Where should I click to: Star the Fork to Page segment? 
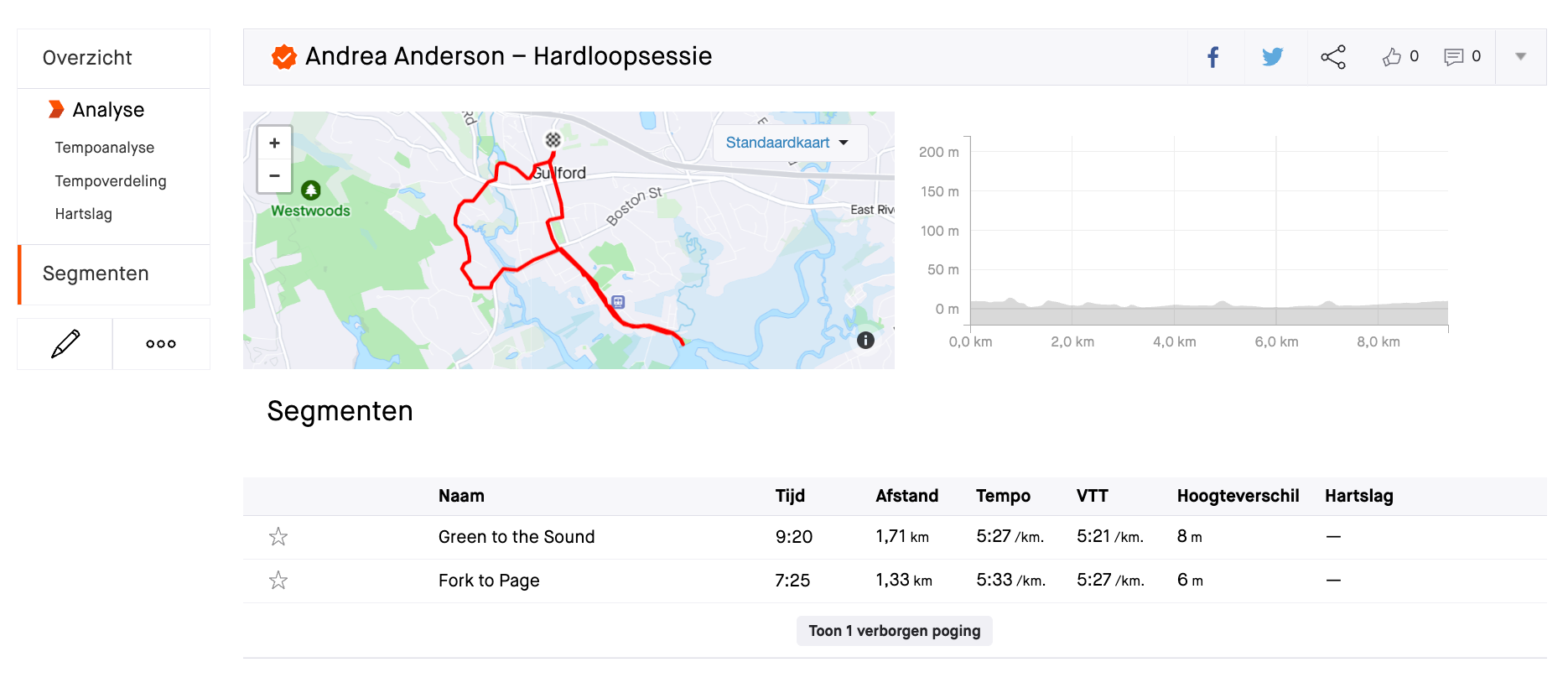tap(278, 581)
